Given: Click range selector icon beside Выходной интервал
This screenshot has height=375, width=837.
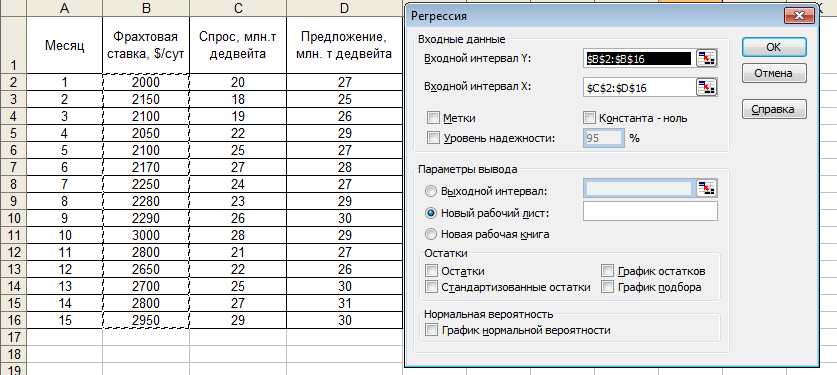Looking at the screenshot, I should (x=707, y=188).
